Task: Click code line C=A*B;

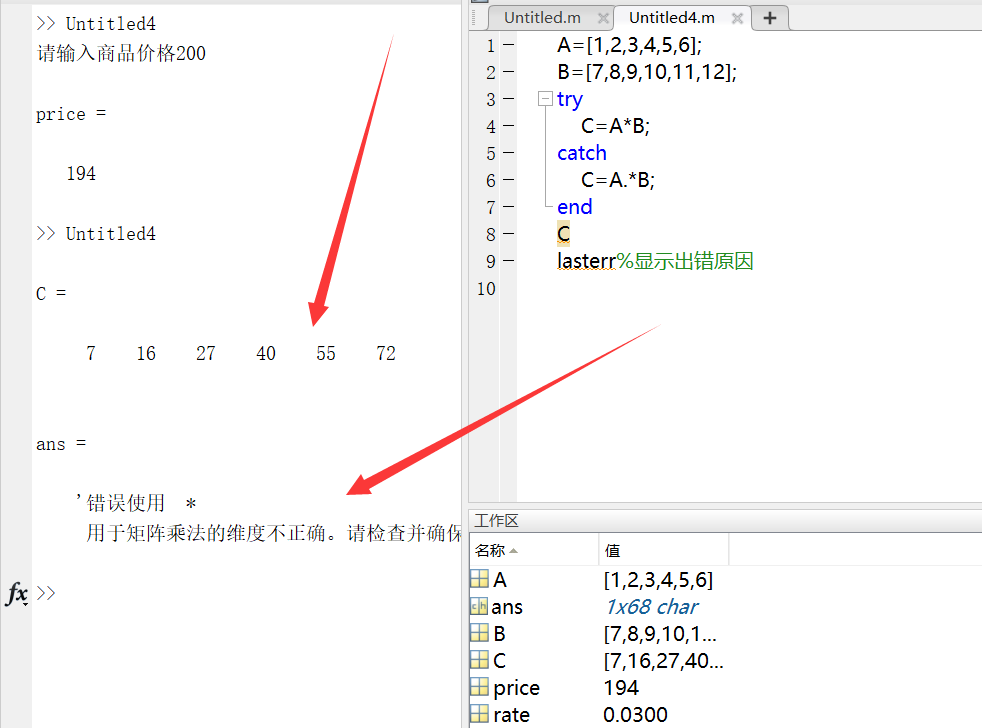Action: [x=616, y=126]
